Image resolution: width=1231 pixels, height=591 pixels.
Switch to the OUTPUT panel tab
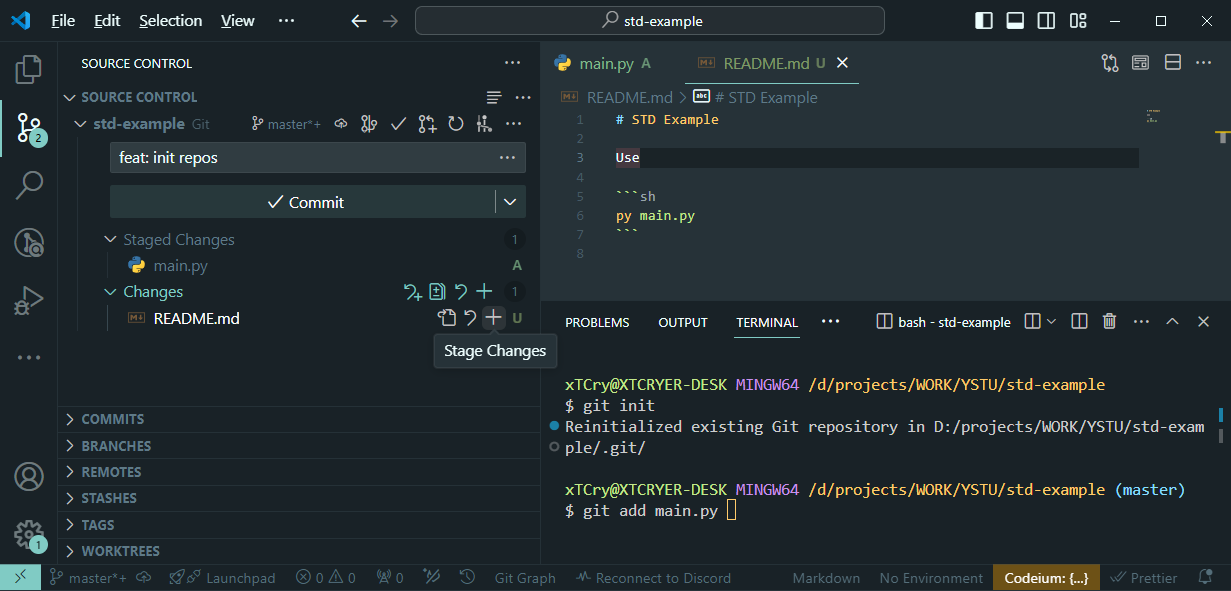pos(683,322)
